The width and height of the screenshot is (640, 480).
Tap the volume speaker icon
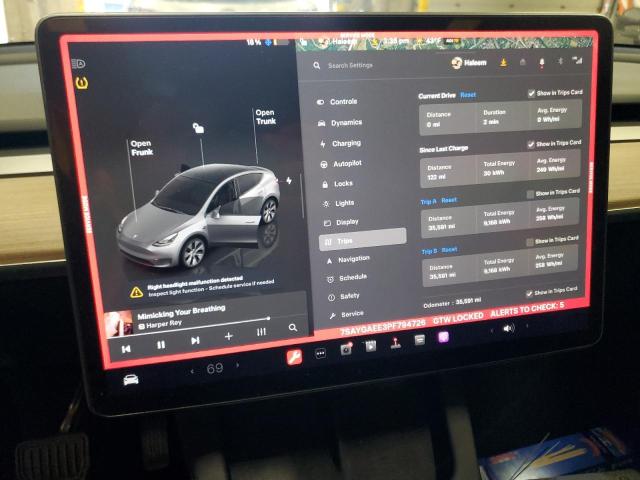click(x=508, y=328)
